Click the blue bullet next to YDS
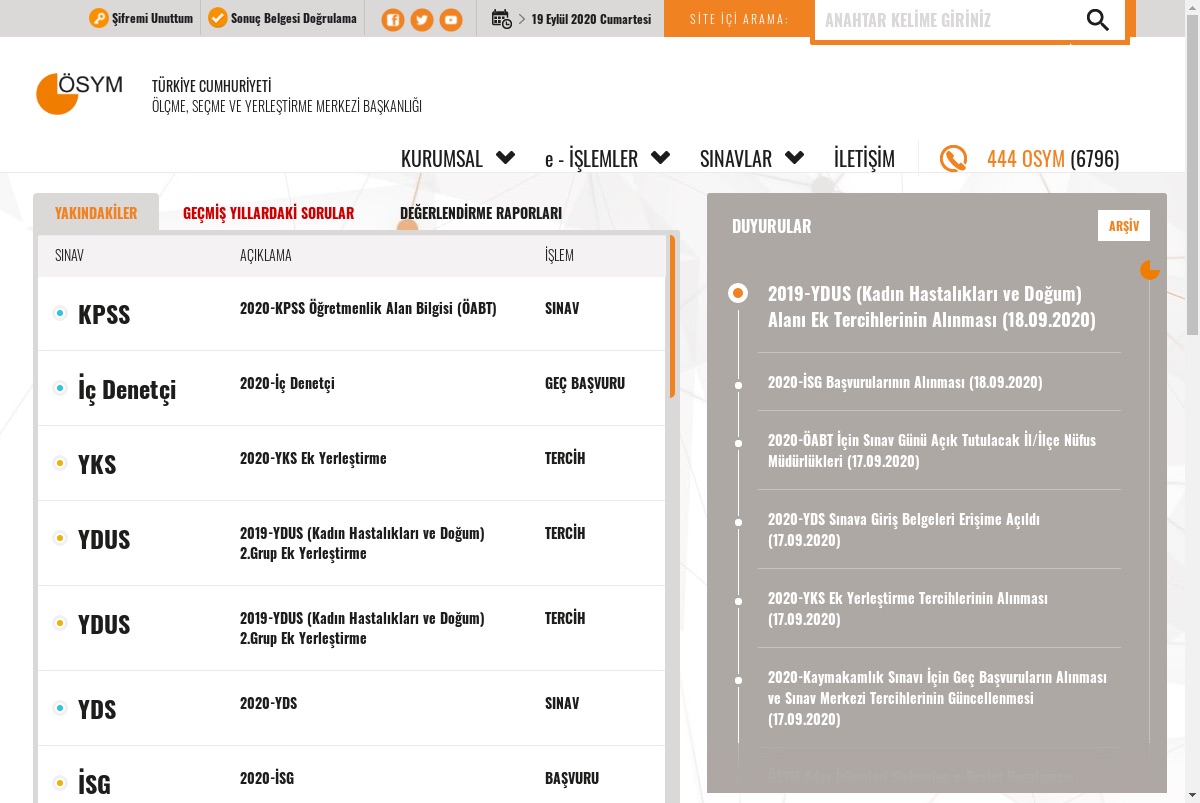 (60, 708)
